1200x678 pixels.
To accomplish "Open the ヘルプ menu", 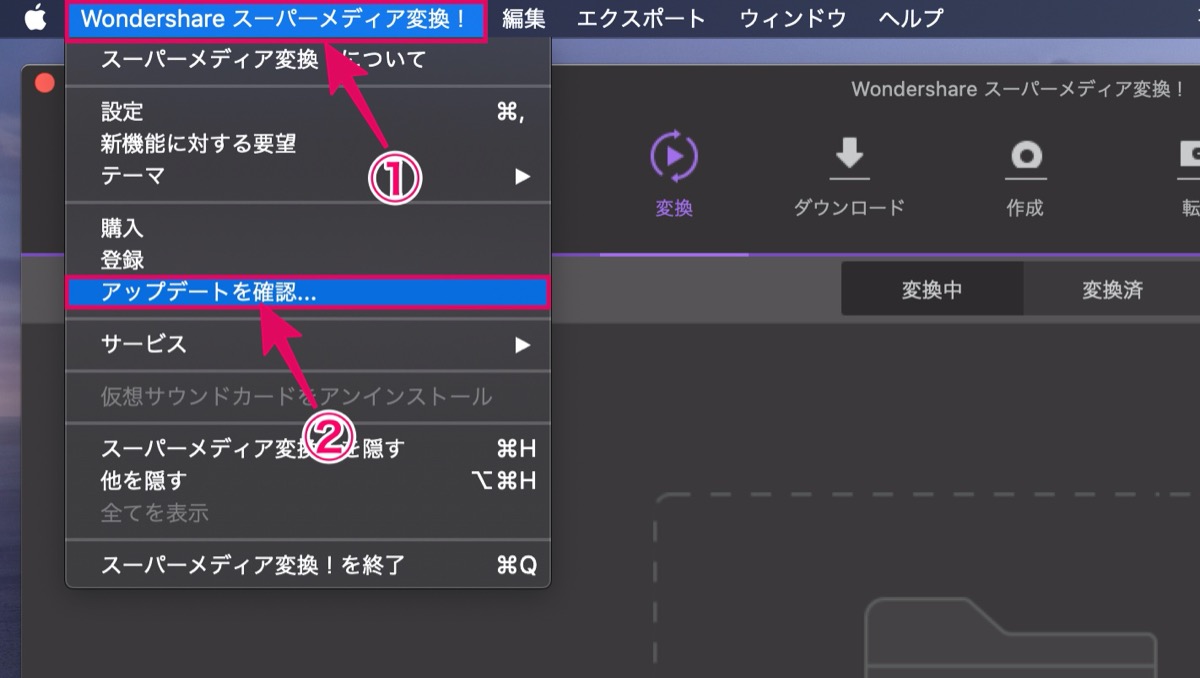I will (x=910, y=19).
